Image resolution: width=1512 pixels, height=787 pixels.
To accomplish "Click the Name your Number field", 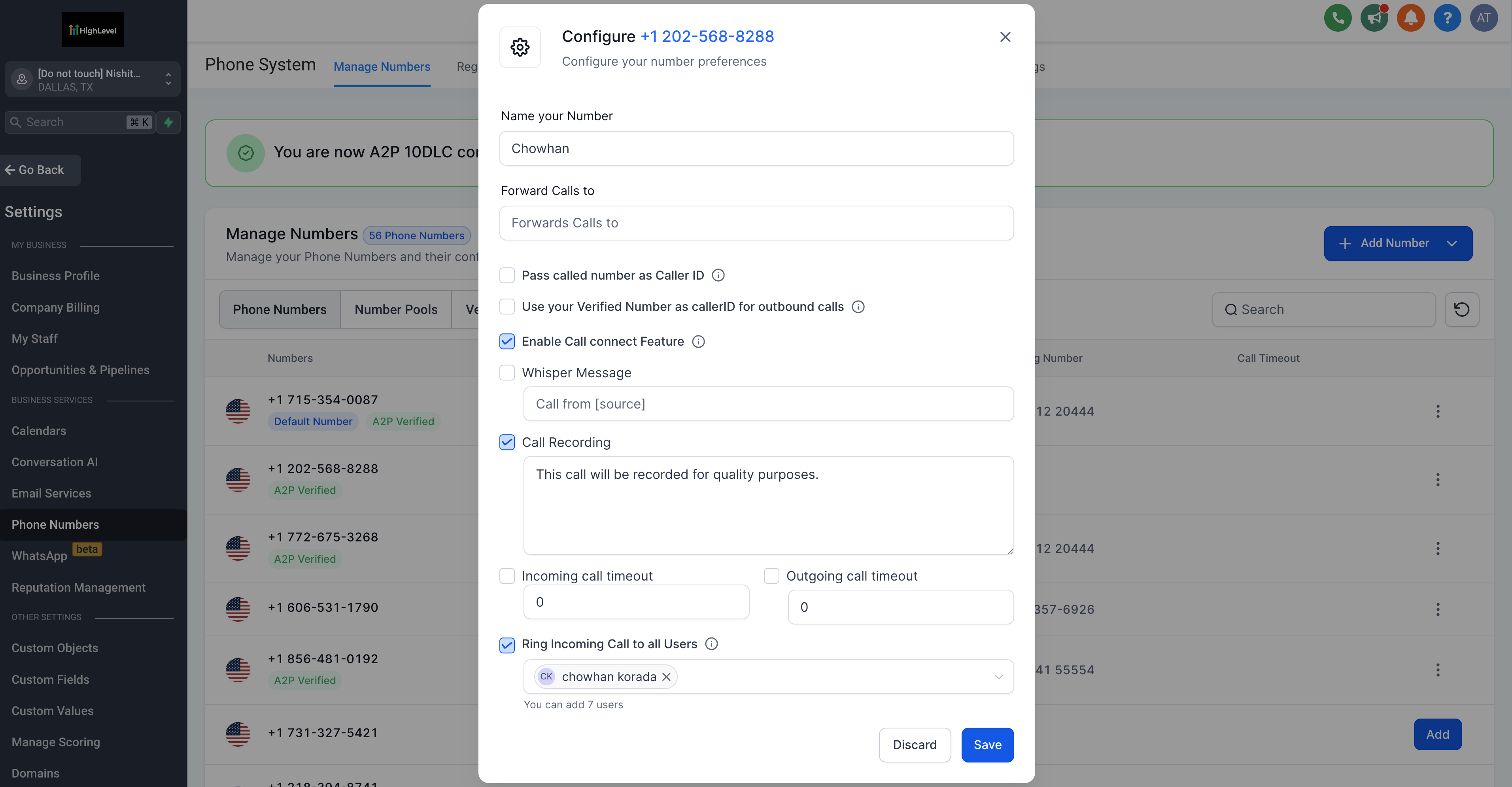I will point(756,148).
